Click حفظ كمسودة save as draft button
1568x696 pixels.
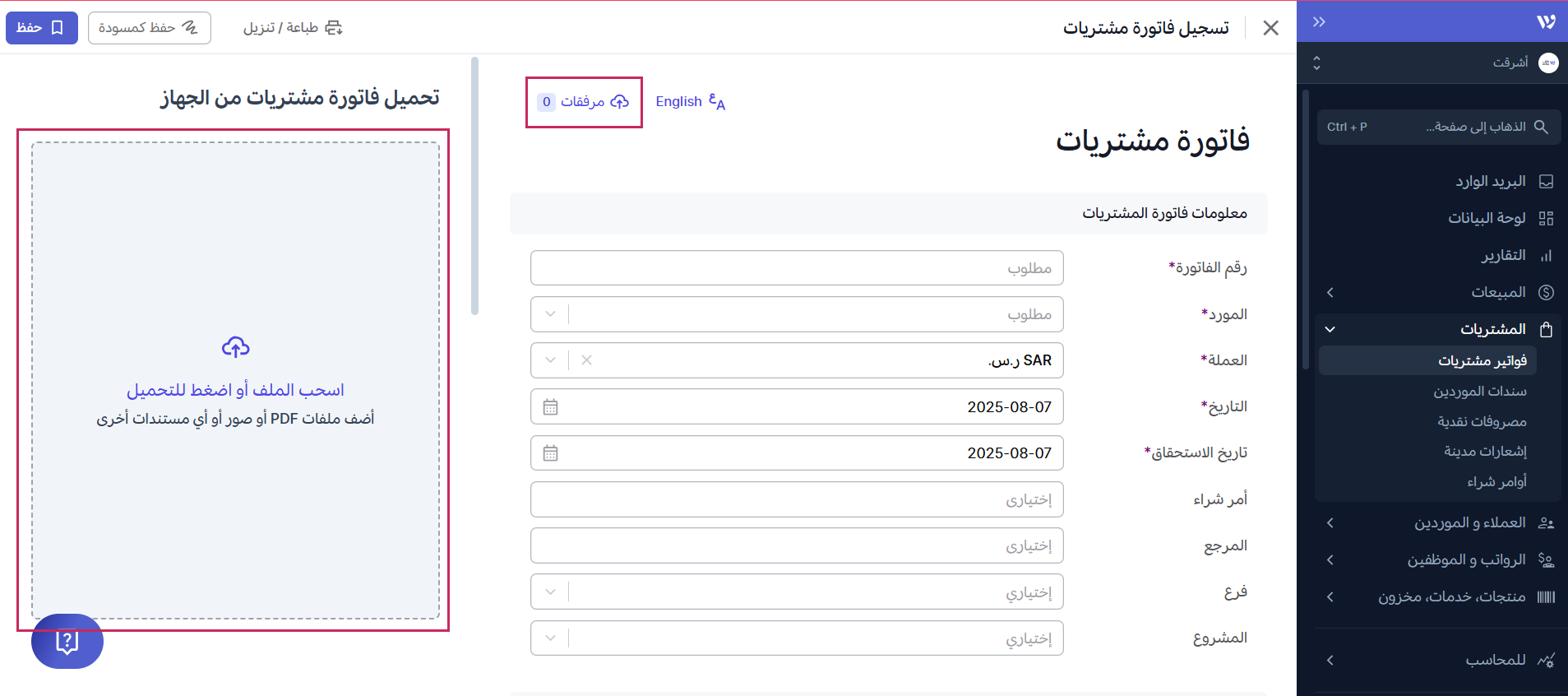149,28
